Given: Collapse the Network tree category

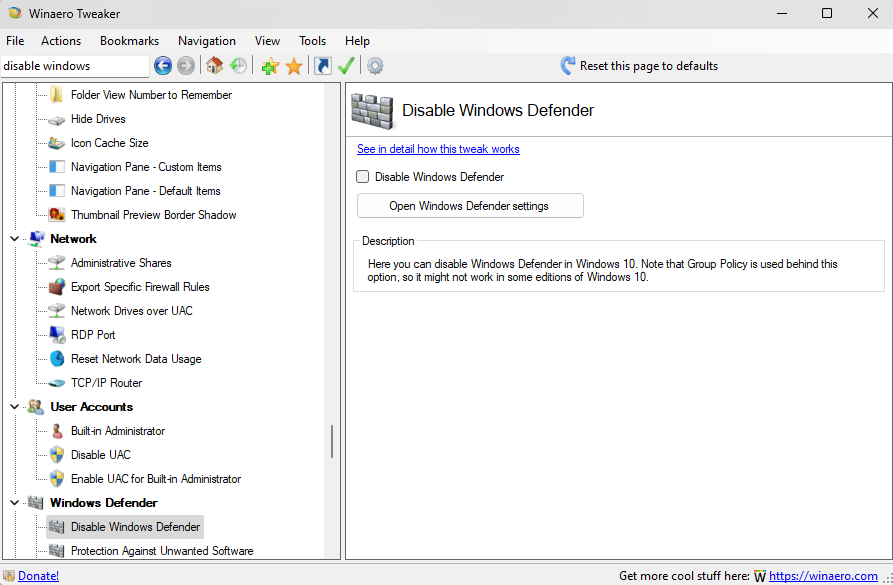Looking at the screenshot, I should (x=15, y=239).
